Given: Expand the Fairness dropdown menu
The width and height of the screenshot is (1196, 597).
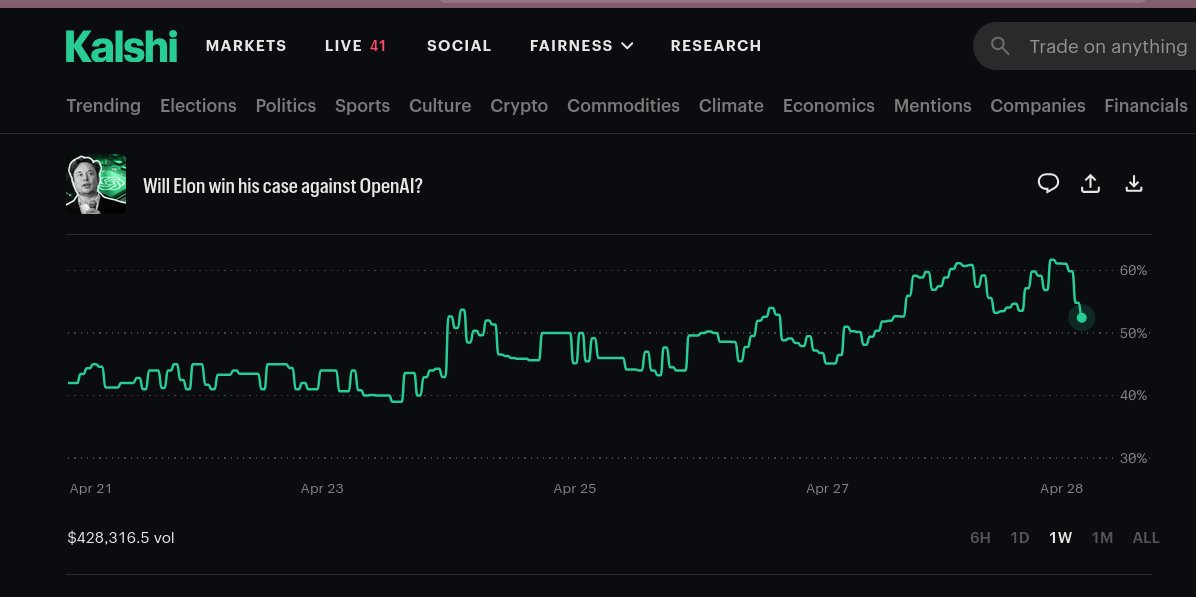Looking at the screenshot, I should point(582,46).
